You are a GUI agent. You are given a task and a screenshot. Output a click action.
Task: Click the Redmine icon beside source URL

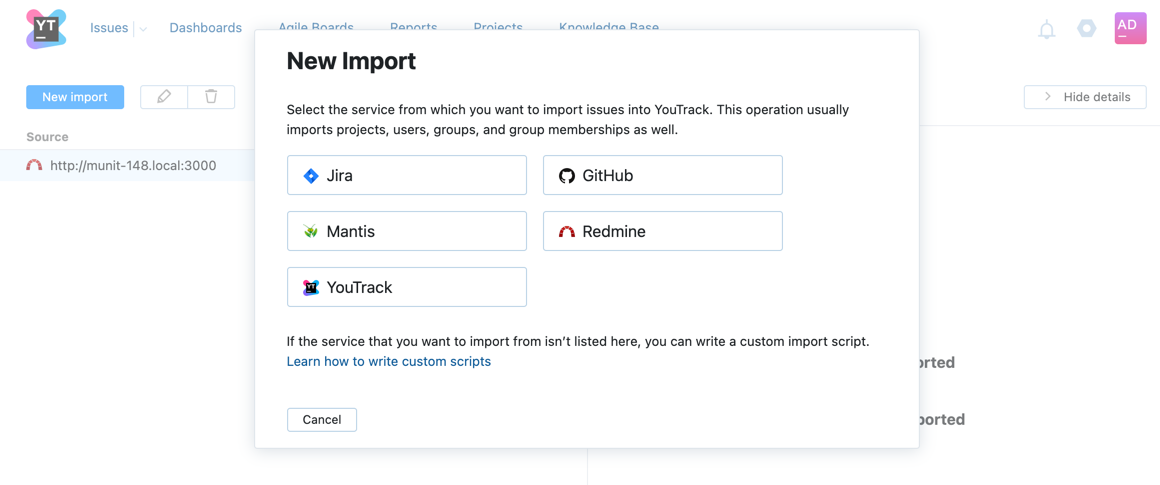pos(34,166)
